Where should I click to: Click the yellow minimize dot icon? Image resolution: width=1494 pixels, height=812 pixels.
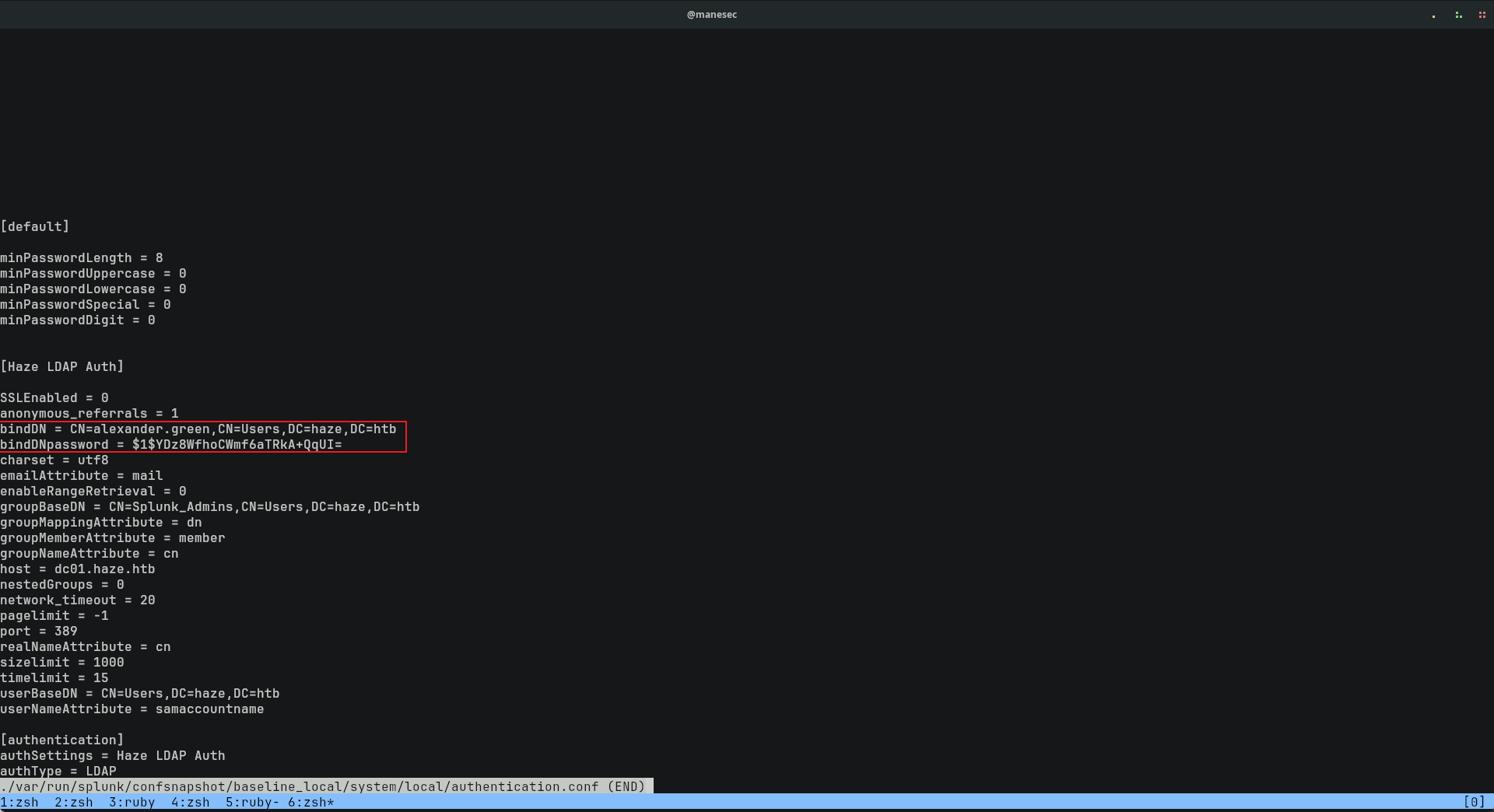pyautogui.click(x=1433, y=16)
